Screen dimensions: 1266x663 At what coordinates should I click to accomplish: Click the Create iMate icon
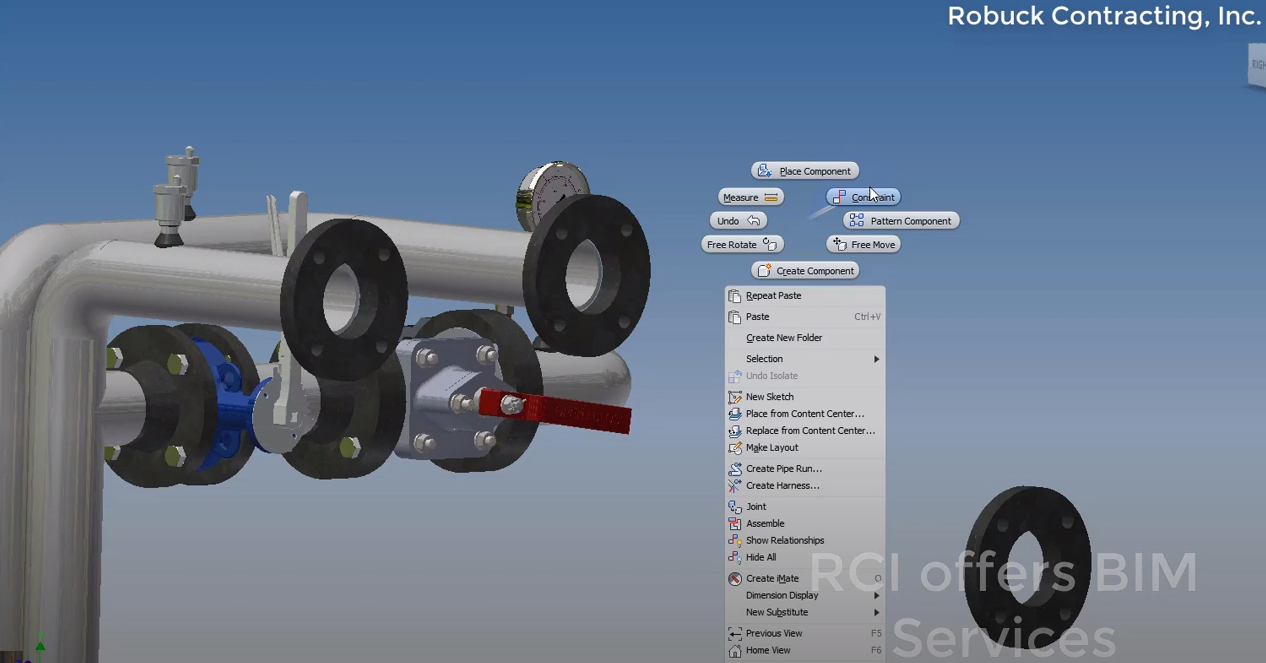tap(735, 579)
